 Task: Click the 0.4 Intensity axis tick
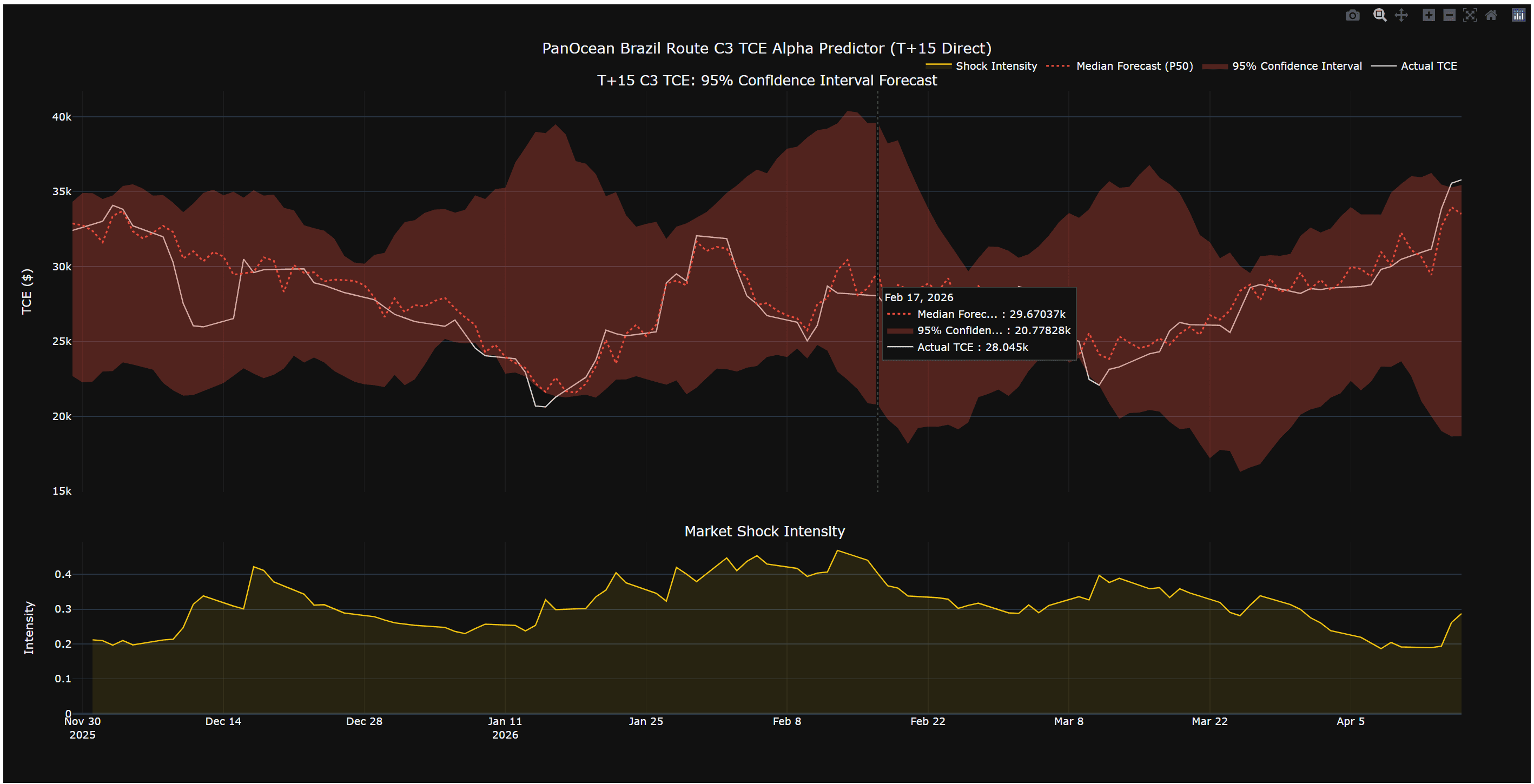63,574
